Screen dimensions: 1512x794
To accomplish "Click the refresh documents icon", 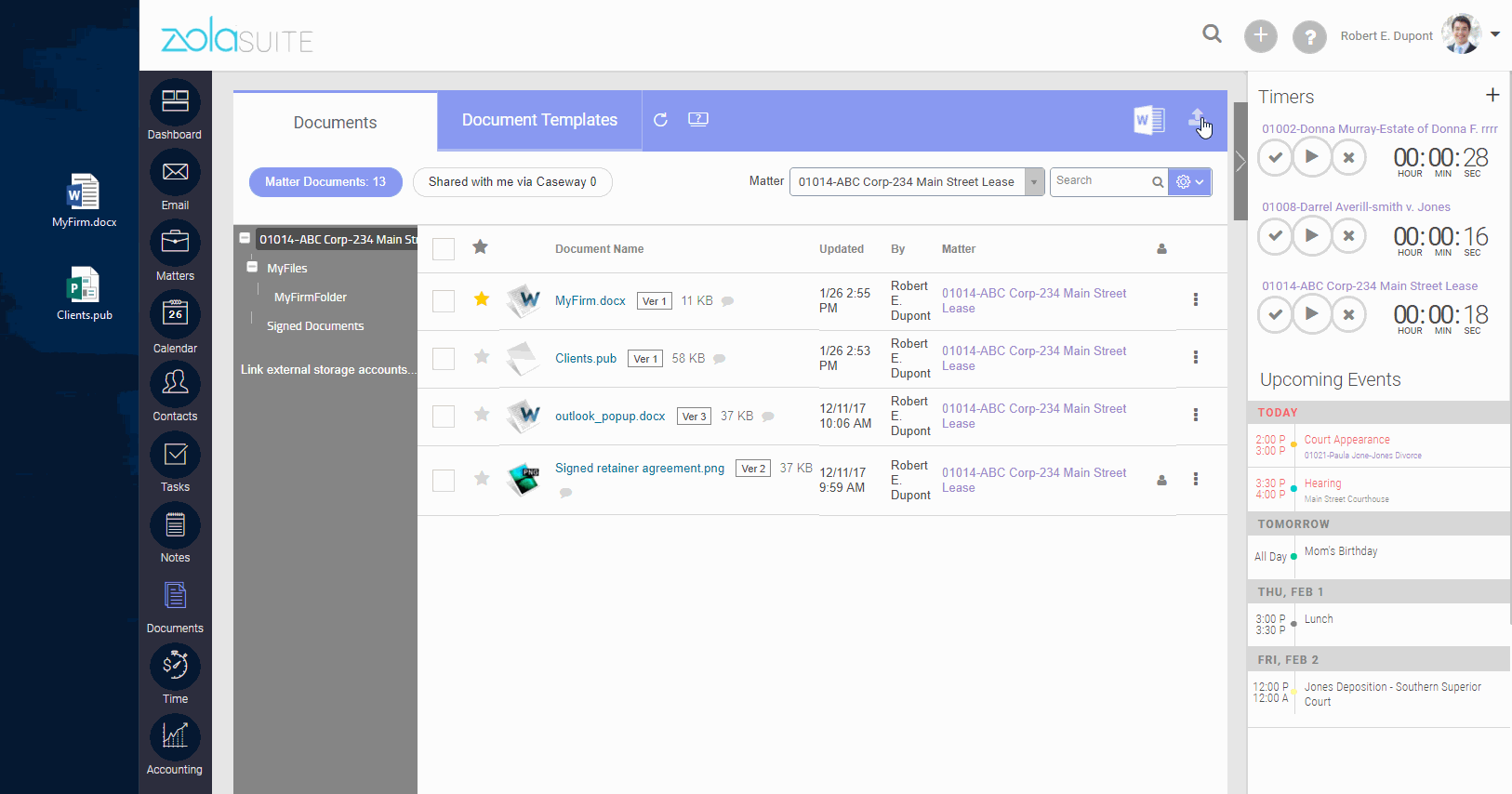I will [660, 120].
